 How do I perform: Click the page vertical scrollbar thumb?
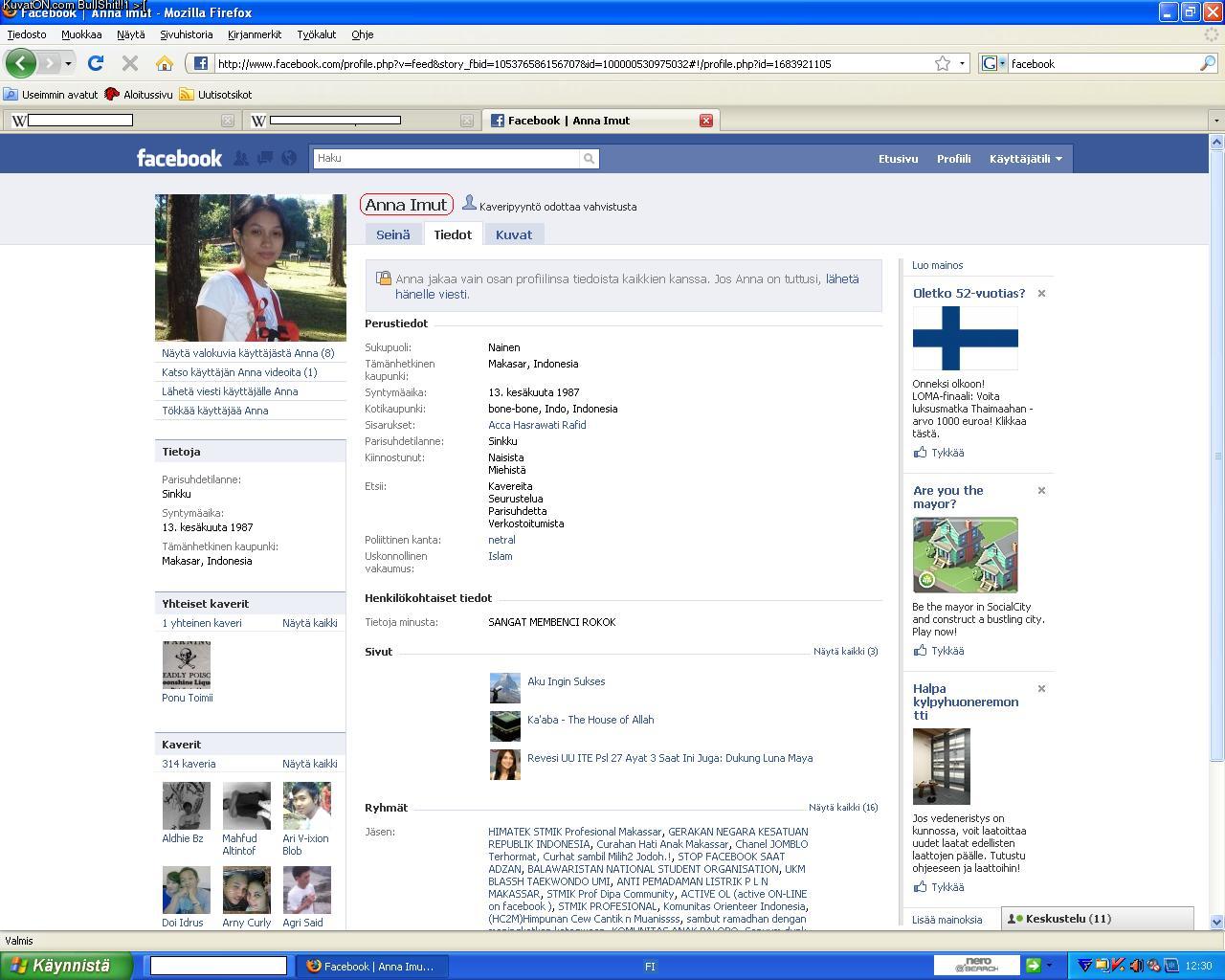(x=1216, y=450)
